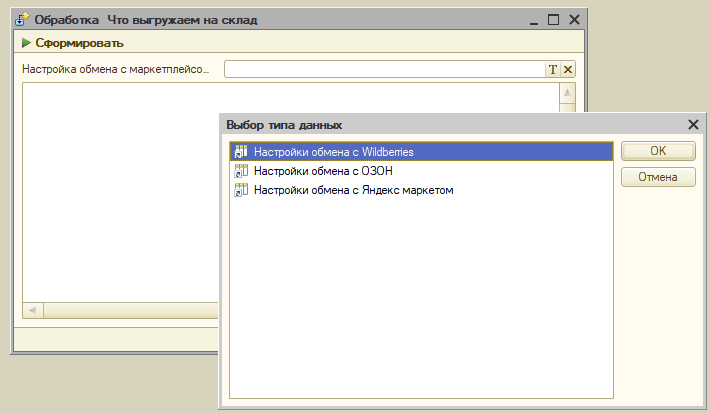Select Настройки обмена с Яндекс маркетом row
710x413 pixels.
pos(421,190)
